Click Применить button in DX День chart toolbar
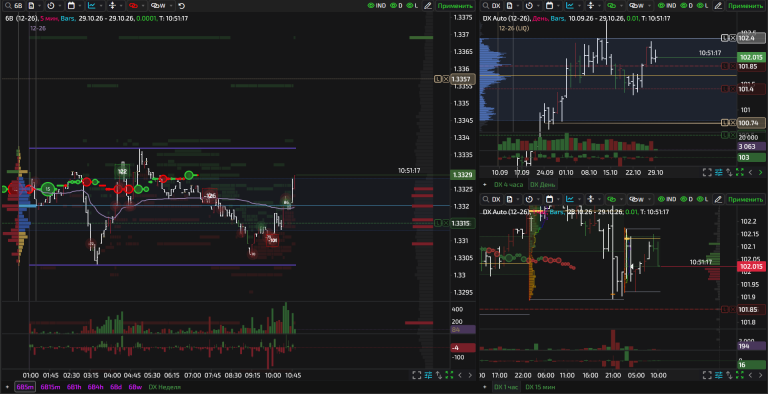The height and width of the screenshot is (394, 768). pos(745,6)
